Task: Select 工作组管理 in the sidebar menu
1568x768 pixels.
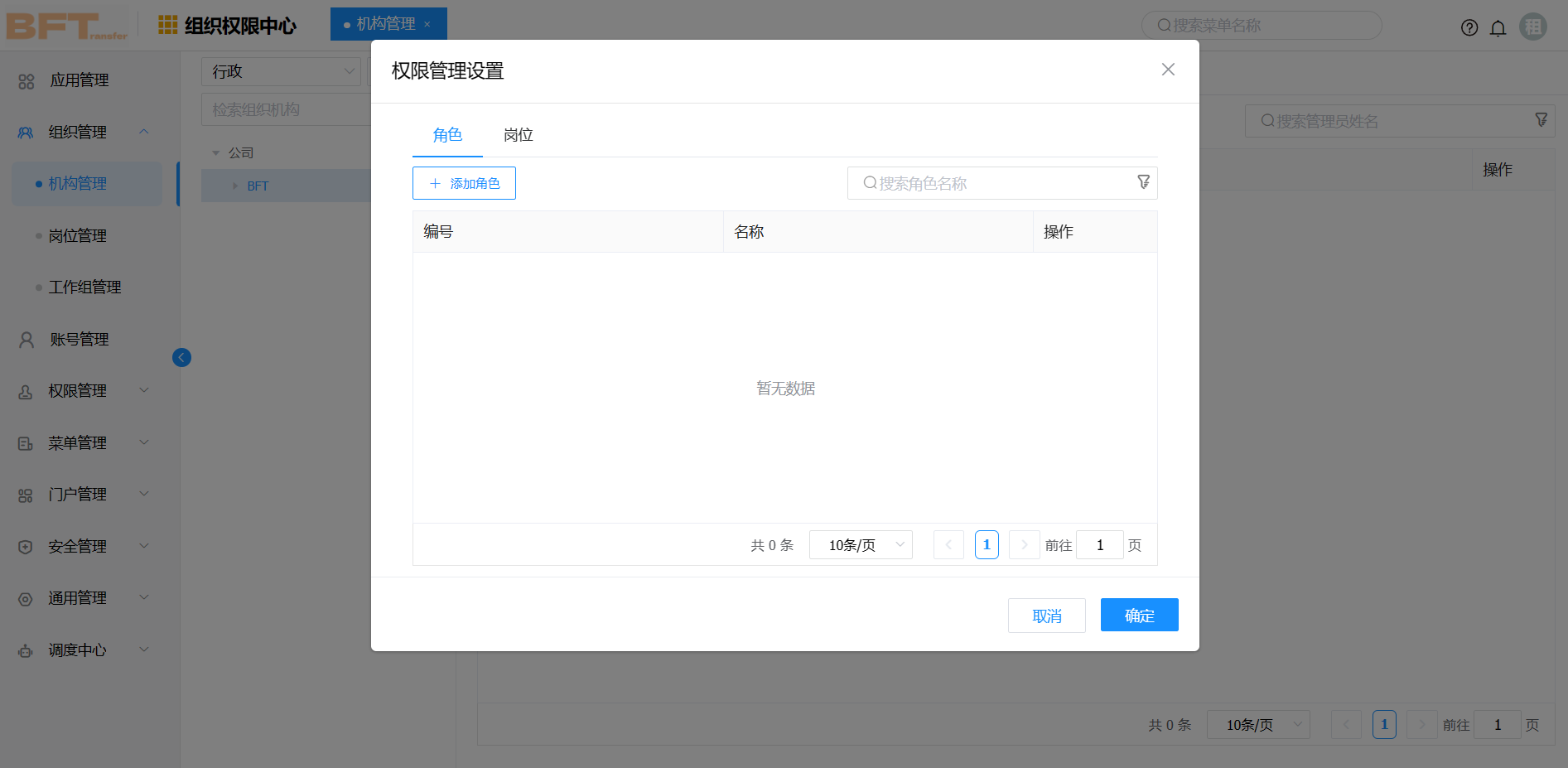Action: [x=85, y=287]
